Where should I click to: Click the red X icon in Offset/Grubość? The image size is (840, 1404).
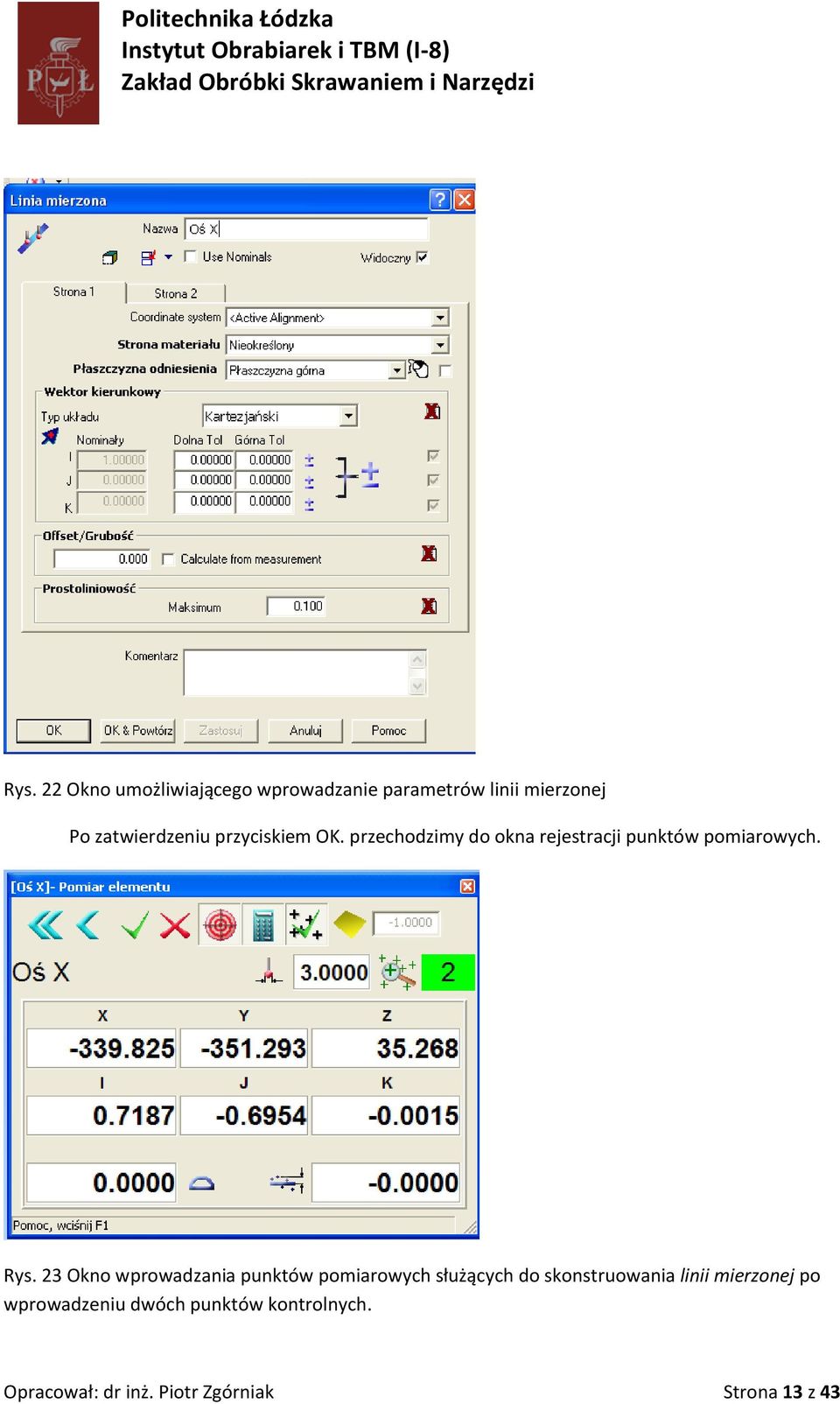(x=429, y=553)
